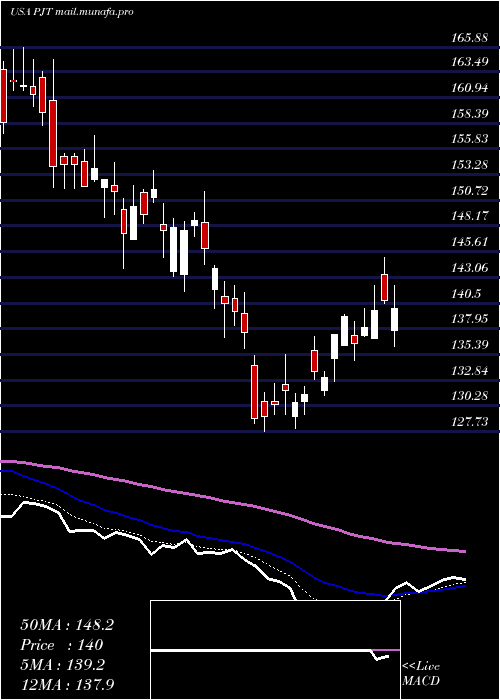
Task: Click the last white candlestick on the right
Action: coord(394,319)
